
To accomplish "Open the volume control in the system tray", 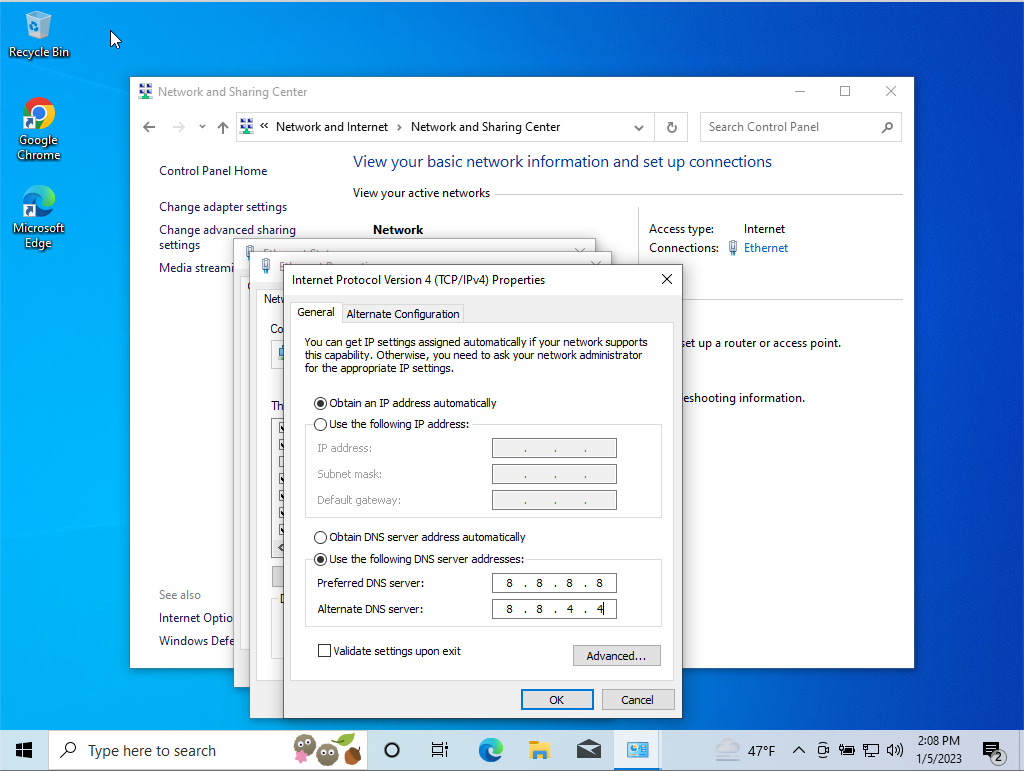I will coord(895,751).
